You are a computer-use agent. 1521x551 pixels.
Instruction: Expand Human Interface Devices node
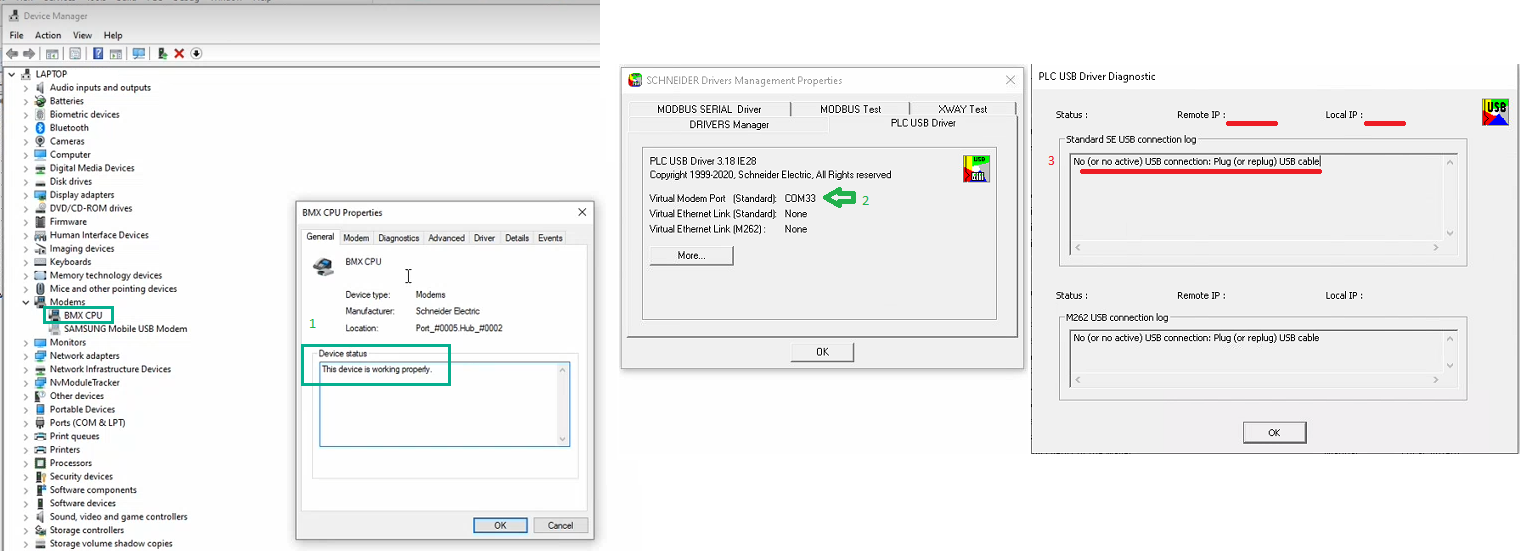point(26,235)
